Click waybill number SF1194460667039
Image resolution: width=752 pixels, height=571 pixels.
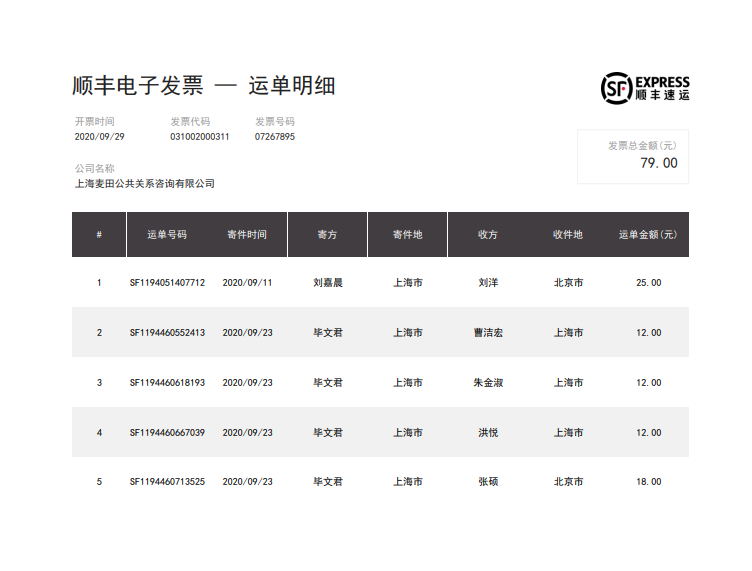(x=167, y=433)
